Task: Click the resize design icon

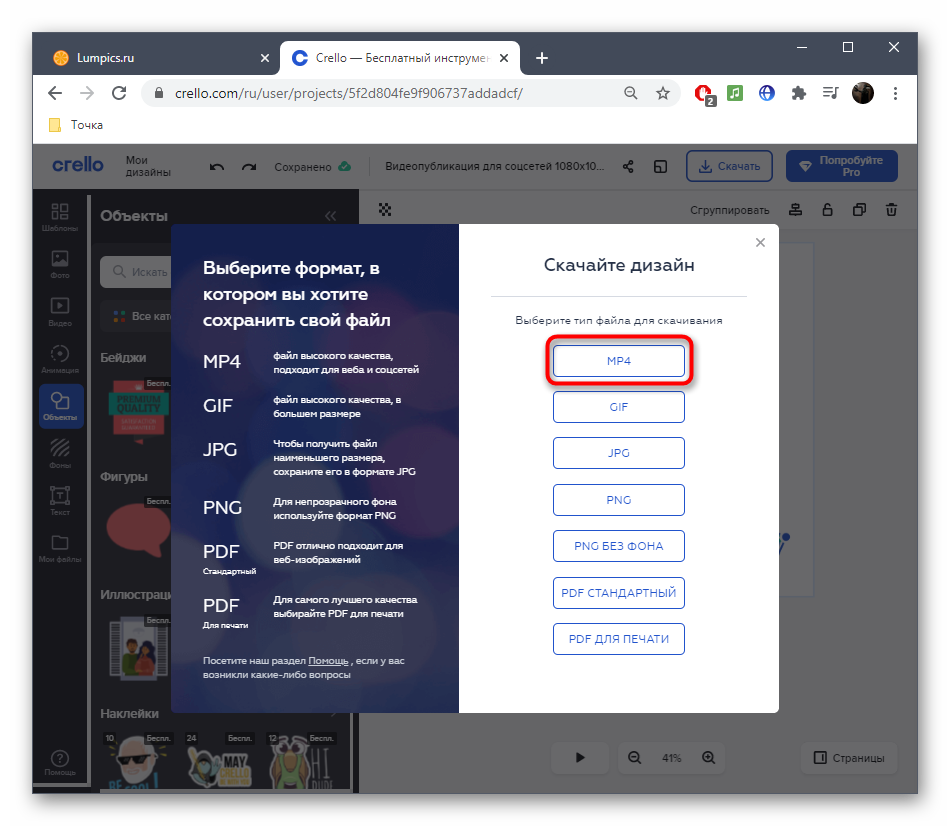Action: tap(660, 167)
